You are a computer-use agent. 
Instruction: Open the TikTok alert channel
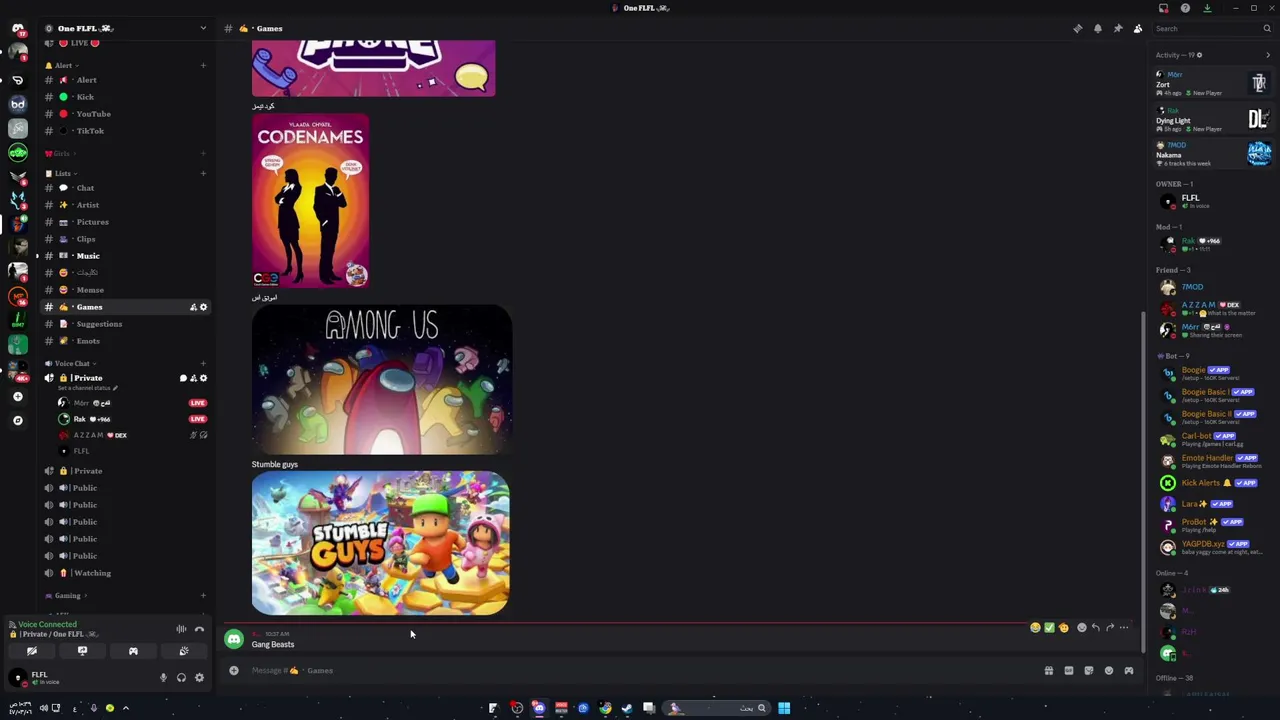coord(125,131)
